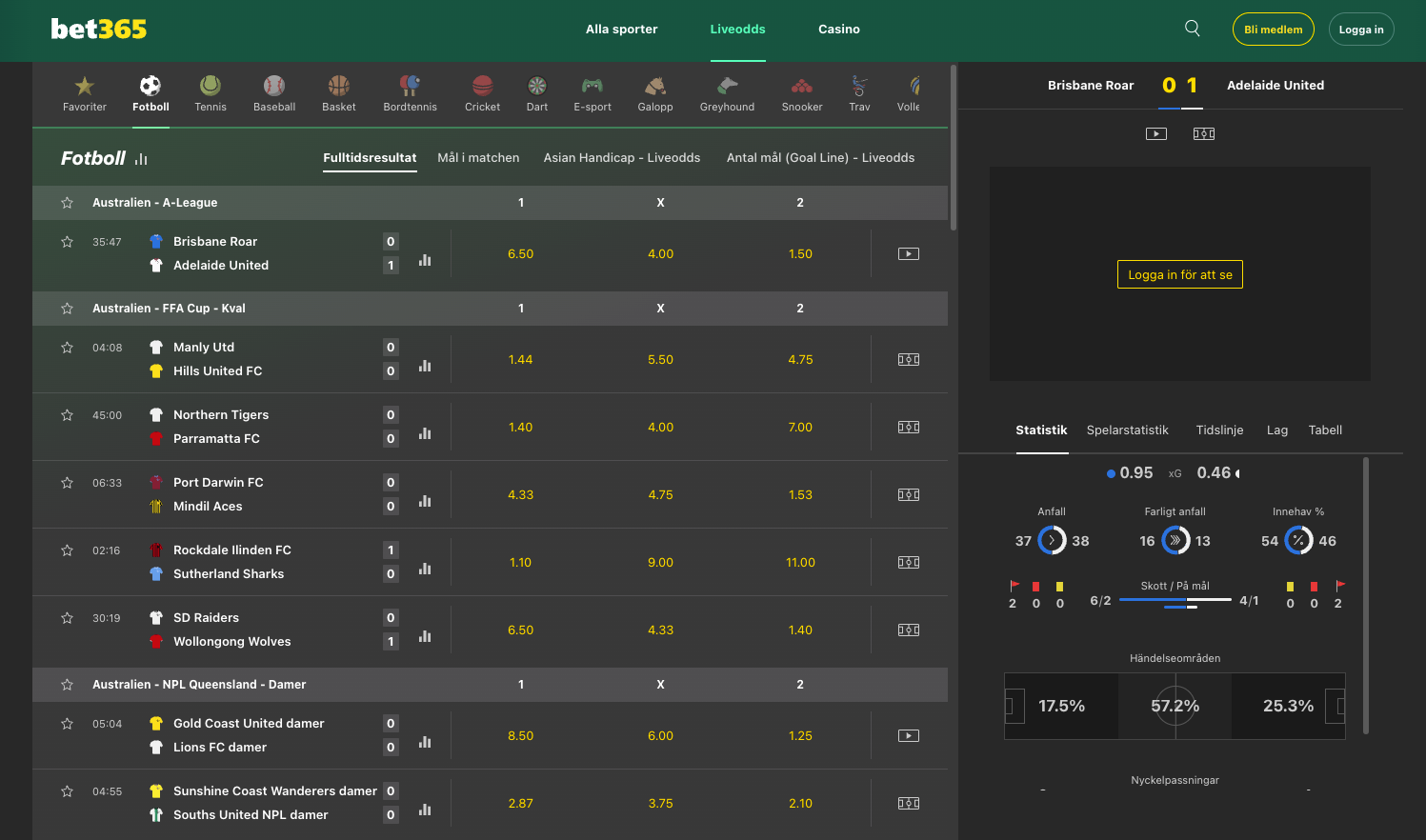Open the search magnifier icon

1192,29
